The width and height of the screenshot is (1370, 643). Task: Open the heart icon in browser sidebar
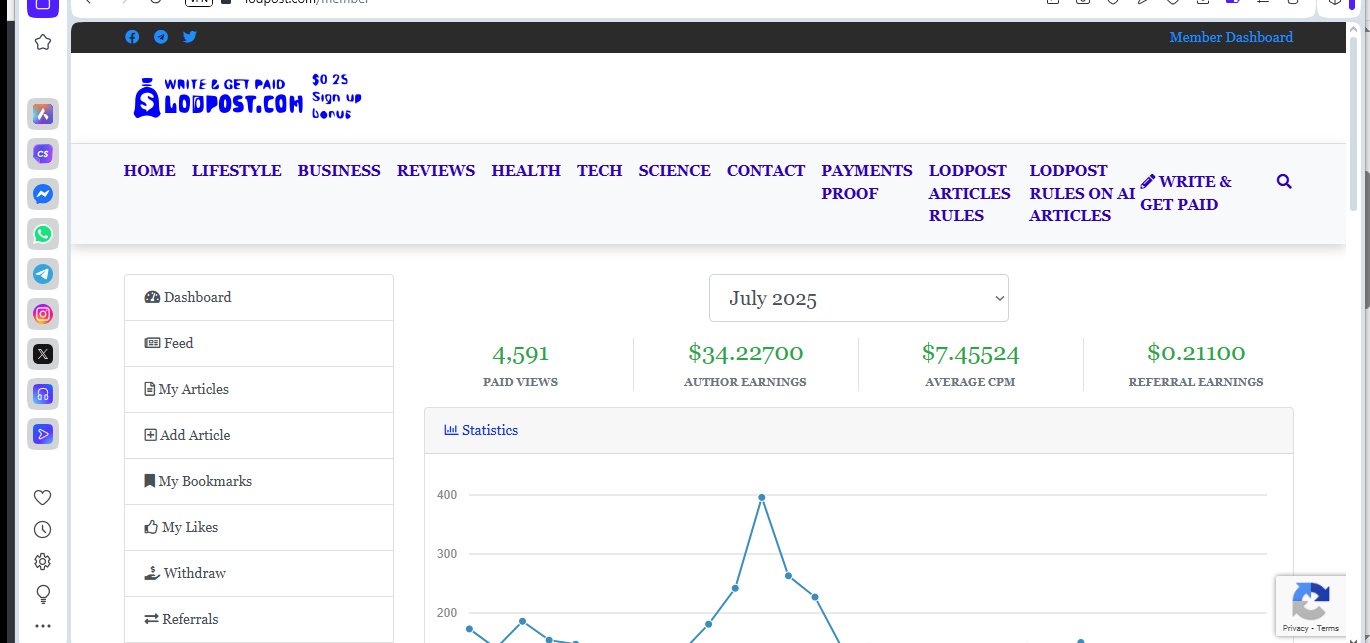click(x=43, y=498)
